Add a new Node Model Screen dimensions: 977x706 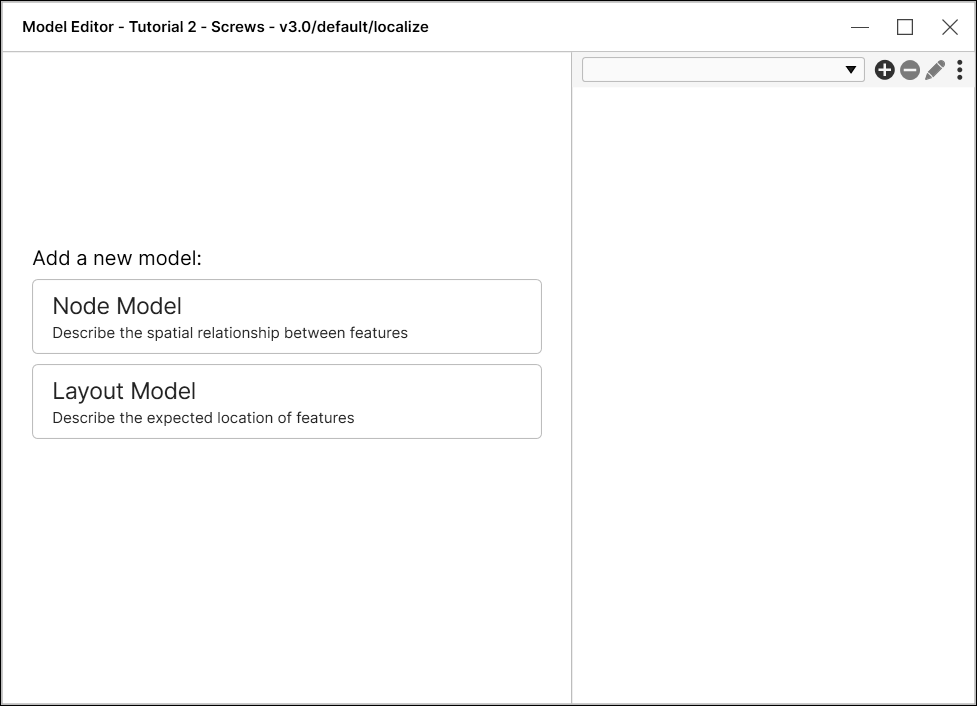pos(286,316)
